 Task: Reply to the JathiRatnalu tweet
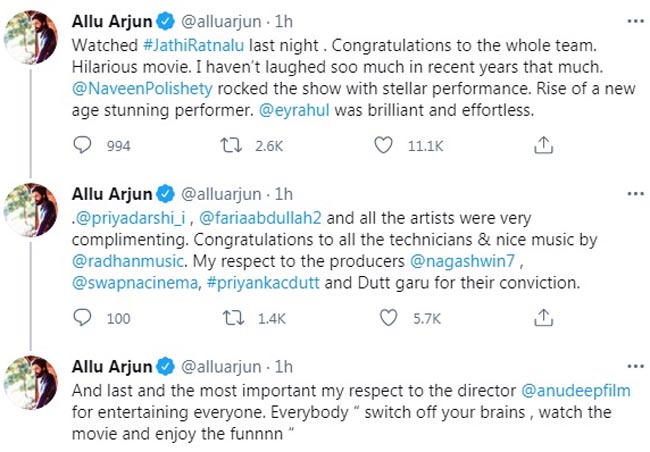coord(86,146)
